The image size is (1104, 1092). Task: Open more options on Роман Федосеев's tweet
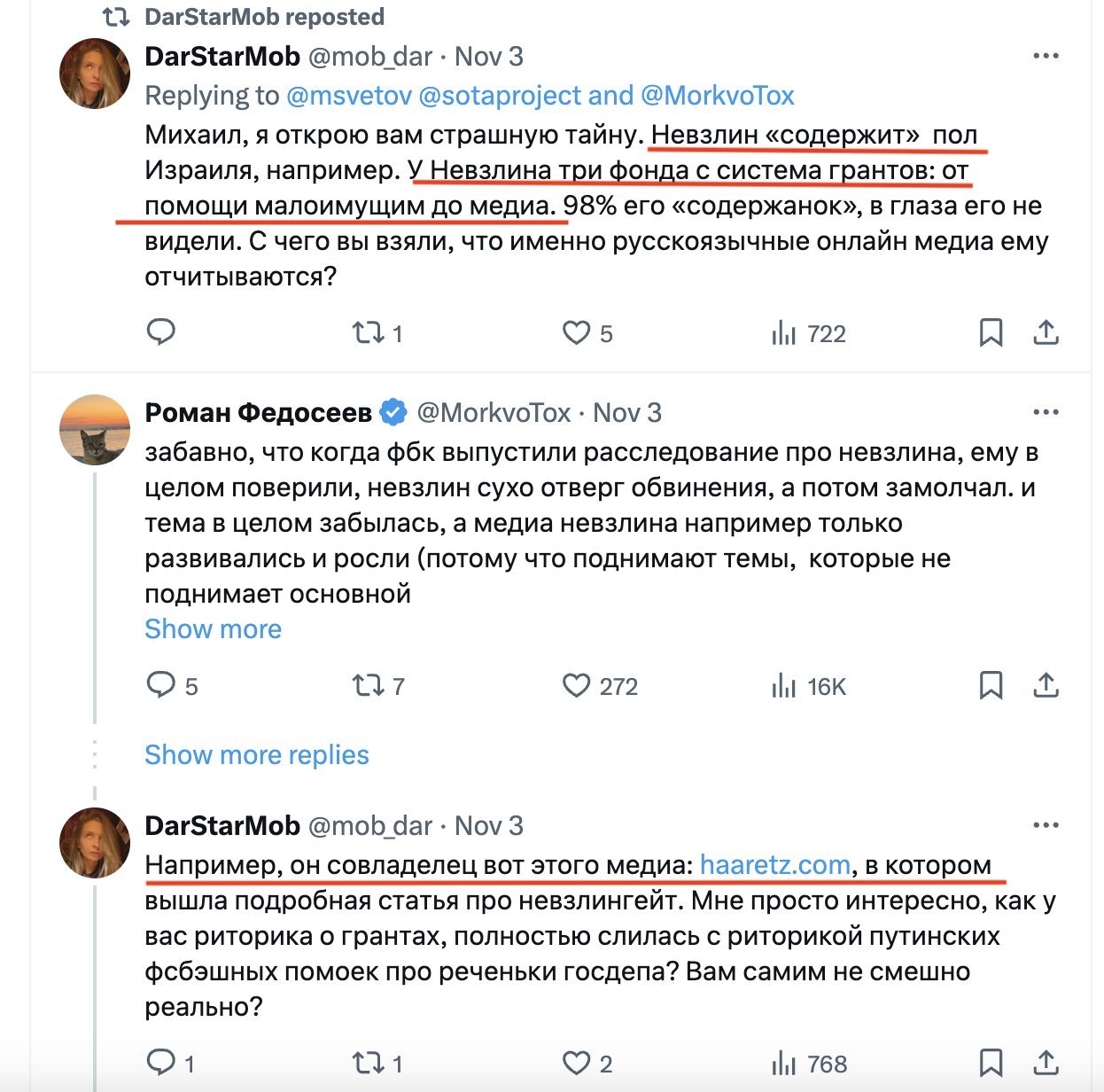pyautogui.click(x=1046, y=413)
